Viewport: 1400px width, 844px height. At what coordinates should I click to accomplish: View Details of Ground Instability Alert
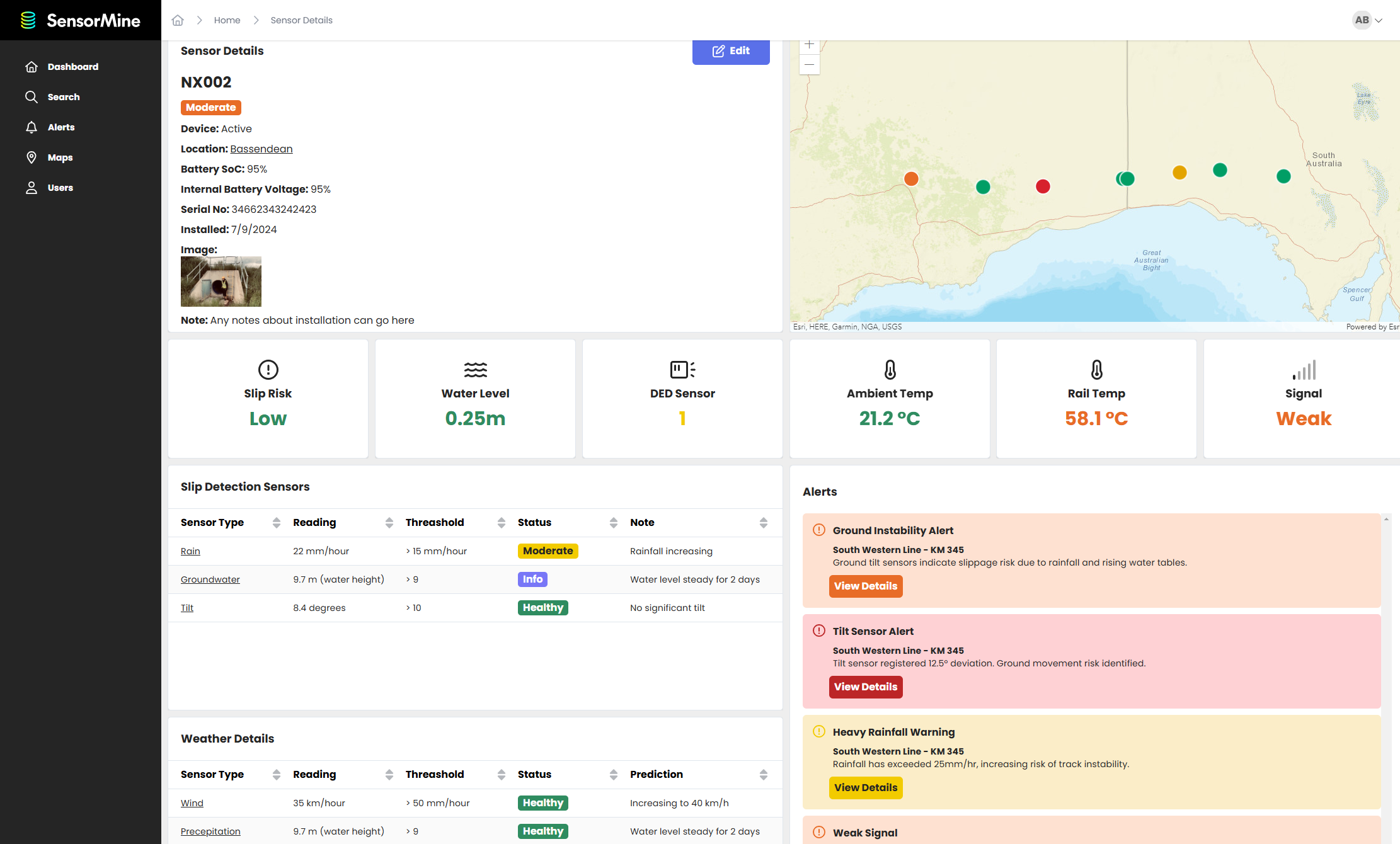(x=866, y=586)
